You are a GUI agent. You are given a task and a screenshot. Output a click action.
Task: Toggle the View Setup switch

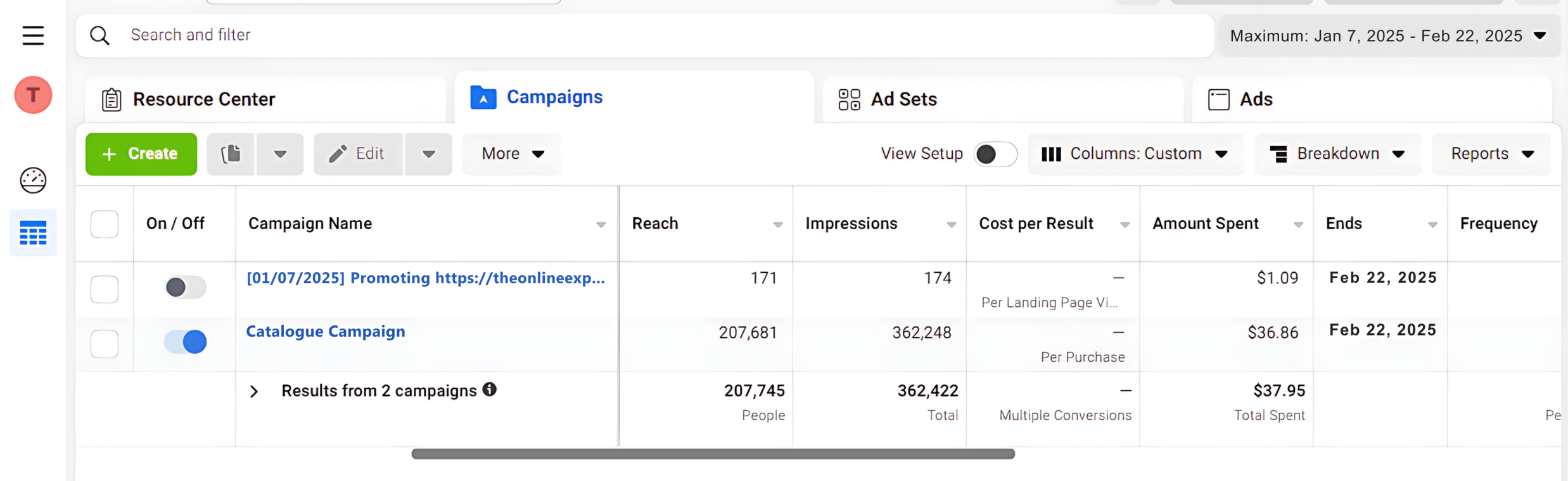coord(995,154)
